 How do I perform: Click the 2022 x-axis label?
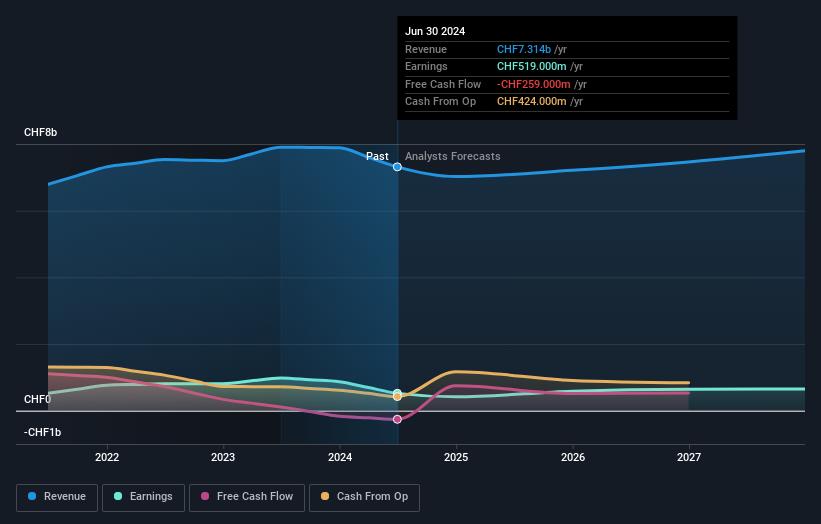(x=107, y=458)
